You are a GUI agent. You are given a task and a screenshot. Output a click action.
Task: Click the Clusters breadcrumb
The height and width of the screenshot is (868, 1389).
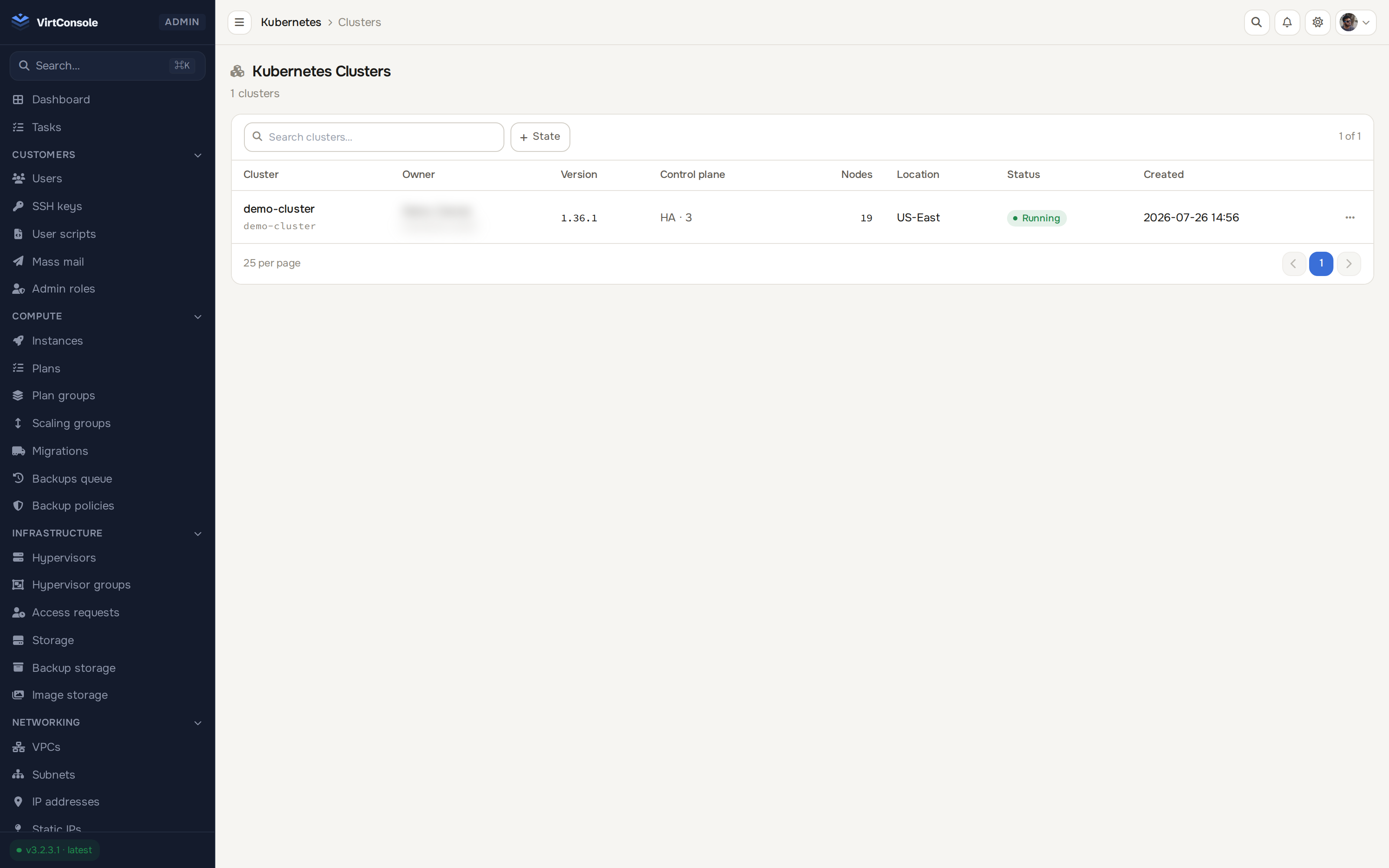pyautogui.click(x=359, y=23)
